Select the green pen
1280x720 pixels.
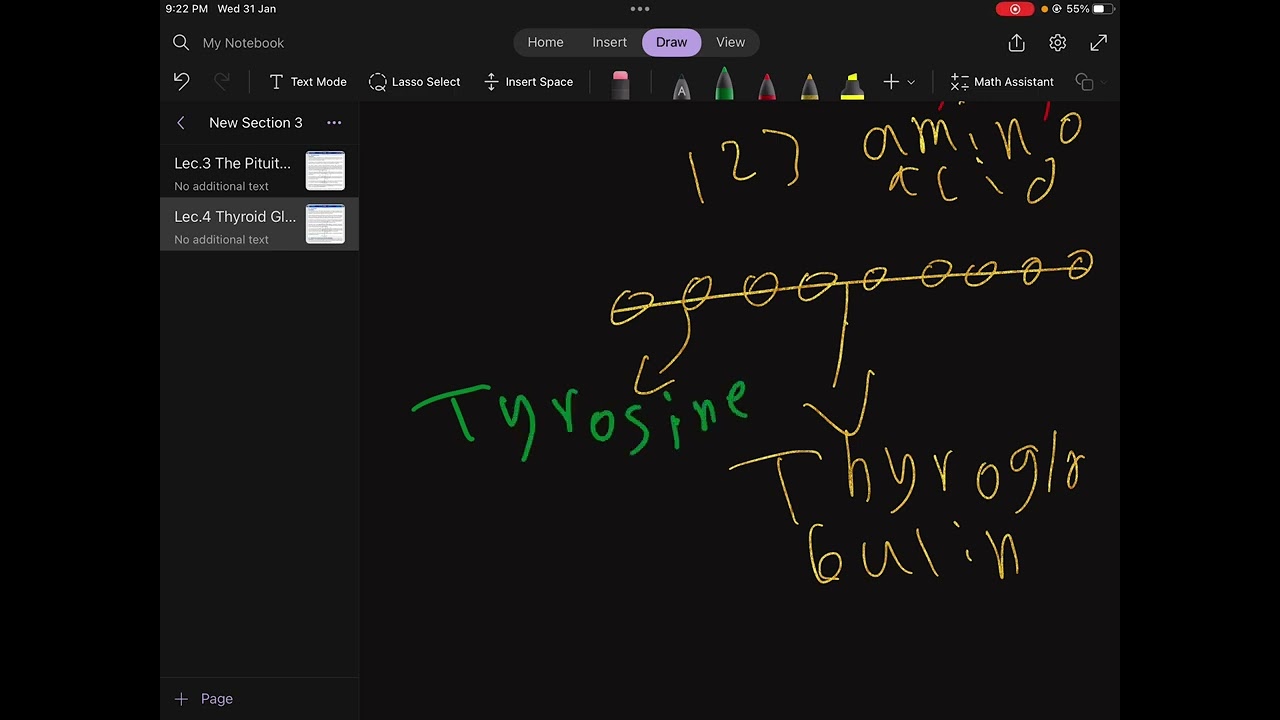point(724,84)
